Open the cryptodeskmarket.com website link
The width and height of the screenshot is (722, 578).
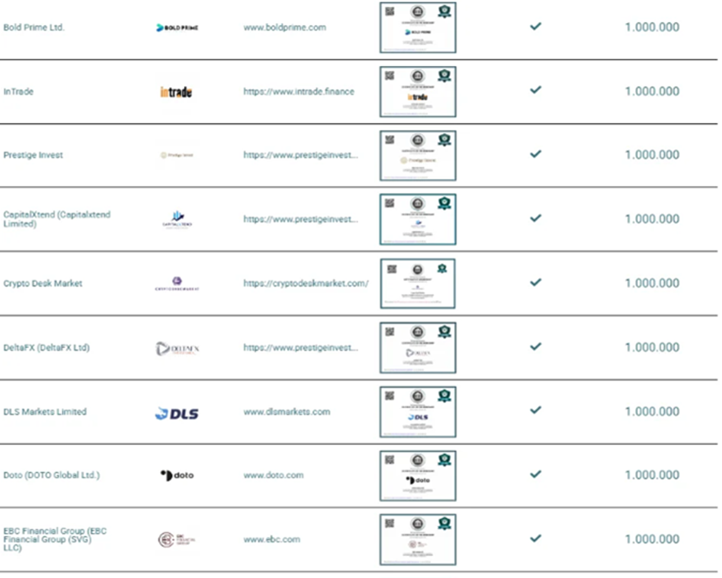point(305,283)
